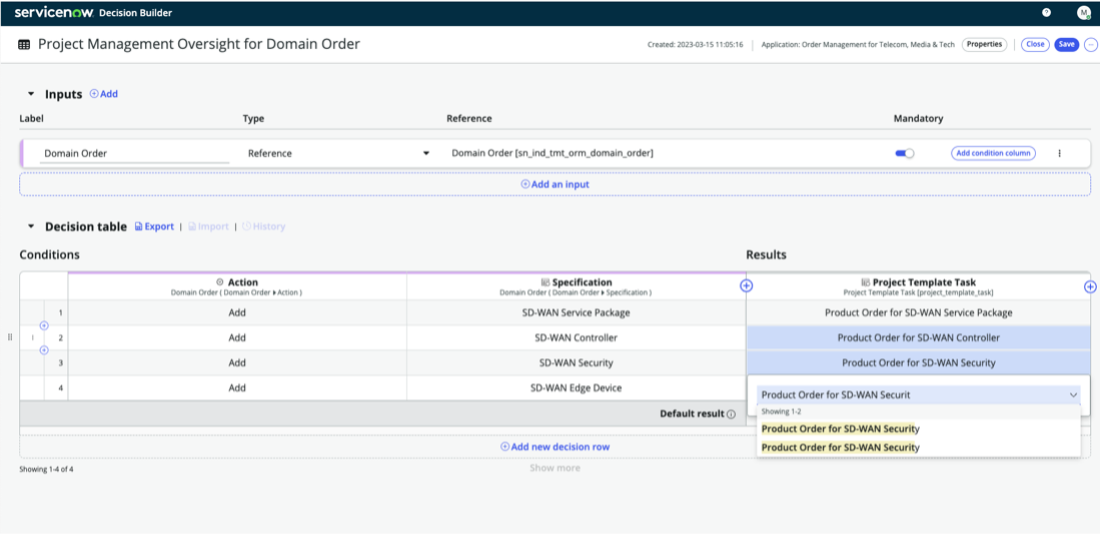
Task: Click Show more below the table
Action: click(x=554, y=468)
